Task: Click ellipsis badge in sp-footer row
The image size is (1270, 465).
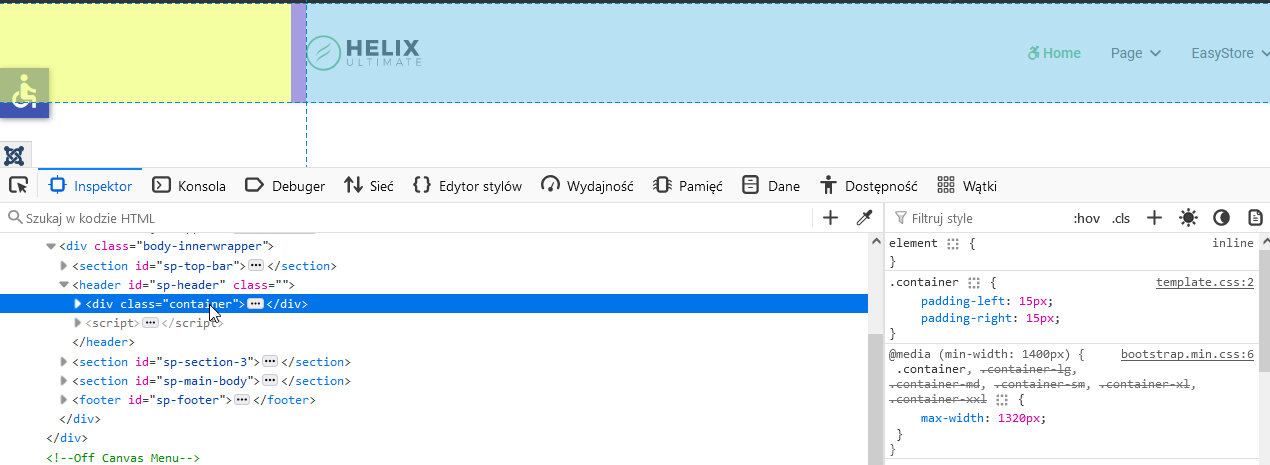Action: click(242, 400)
